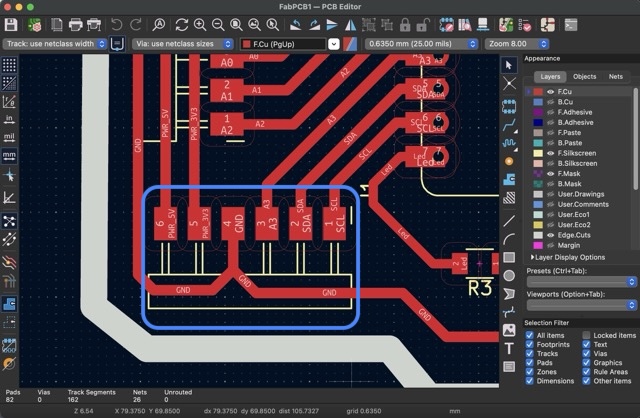The height and width of the screenshot is (418, 640).
Task: Open the grid size dropdown
Action: 421,44
